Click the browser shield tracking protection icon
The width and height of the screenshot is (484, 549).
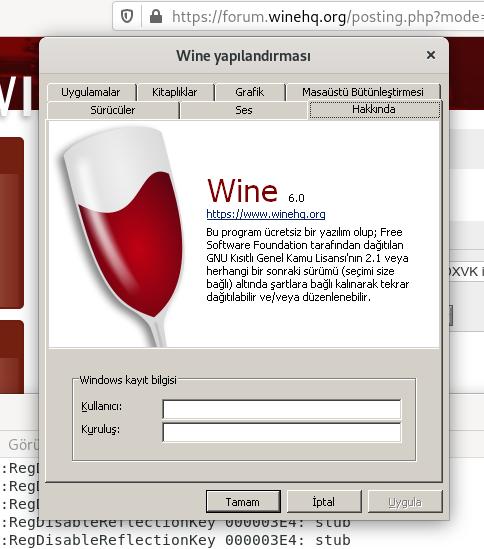tap(127, 16)
